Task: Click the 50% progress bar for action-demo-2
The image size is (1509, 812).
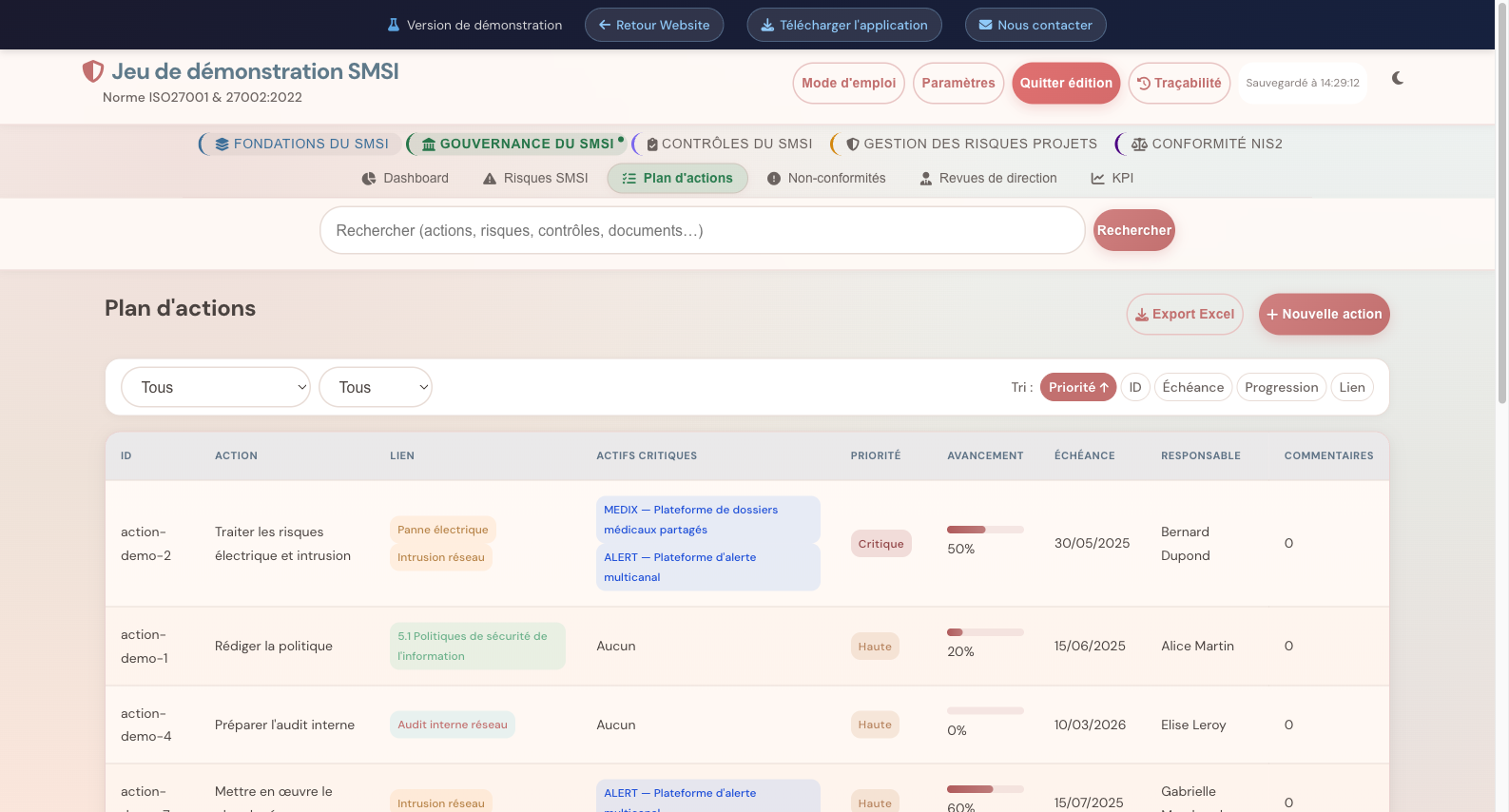Action: pos(984,530)
